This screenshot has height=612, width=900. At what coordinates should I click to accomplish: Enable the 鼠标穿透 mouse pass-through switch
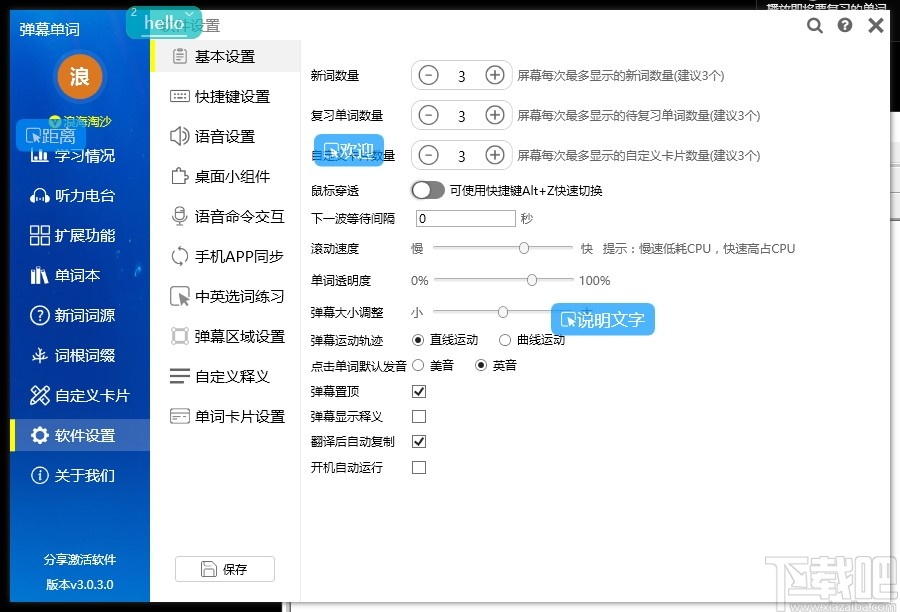coord(427,189)
